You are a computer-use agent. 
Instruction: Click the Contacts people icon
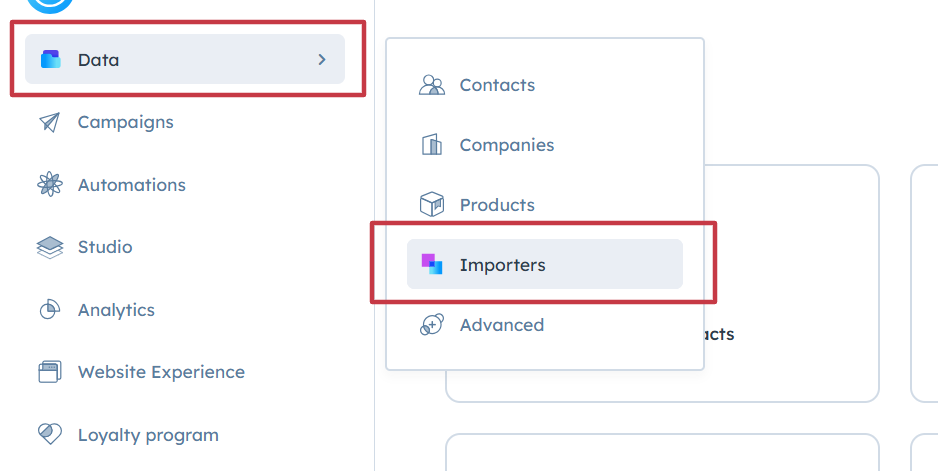click(432, 85)
